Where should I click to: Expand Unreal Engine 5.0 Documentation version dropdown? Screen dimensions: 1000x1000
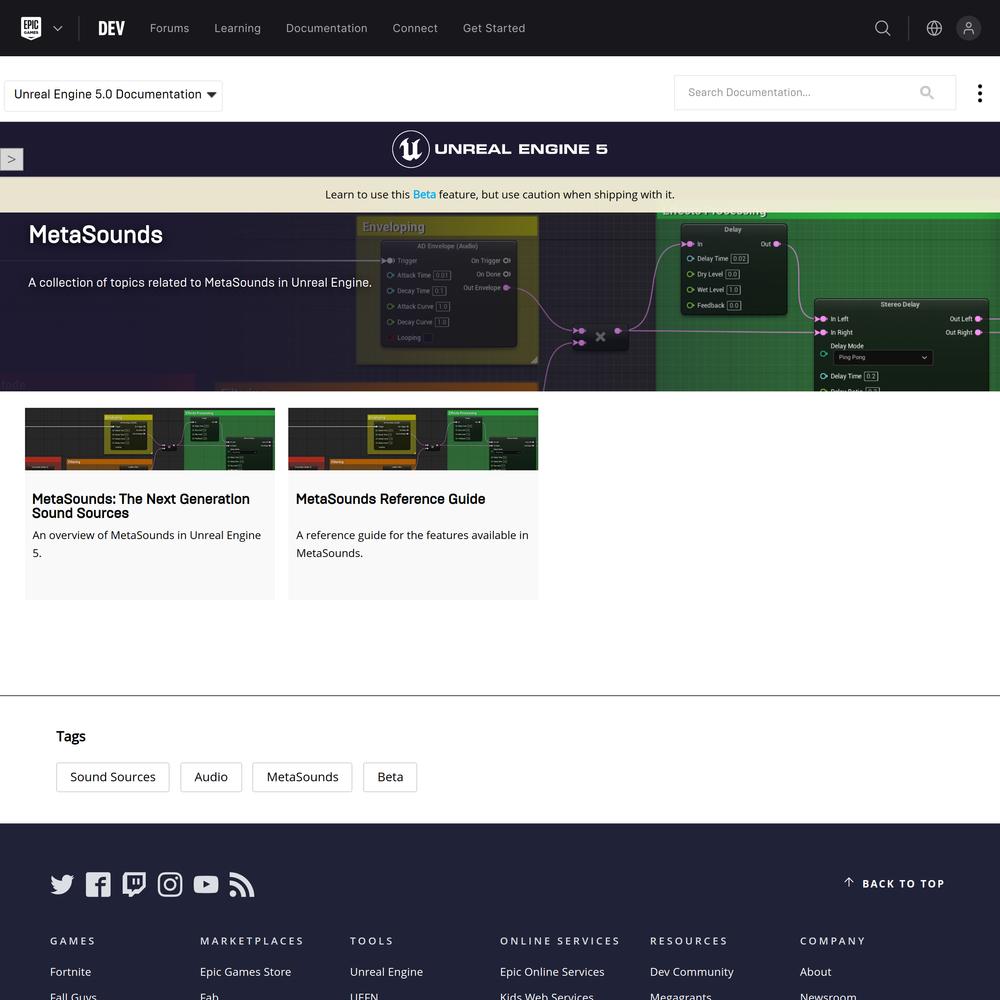pos(114,95)
